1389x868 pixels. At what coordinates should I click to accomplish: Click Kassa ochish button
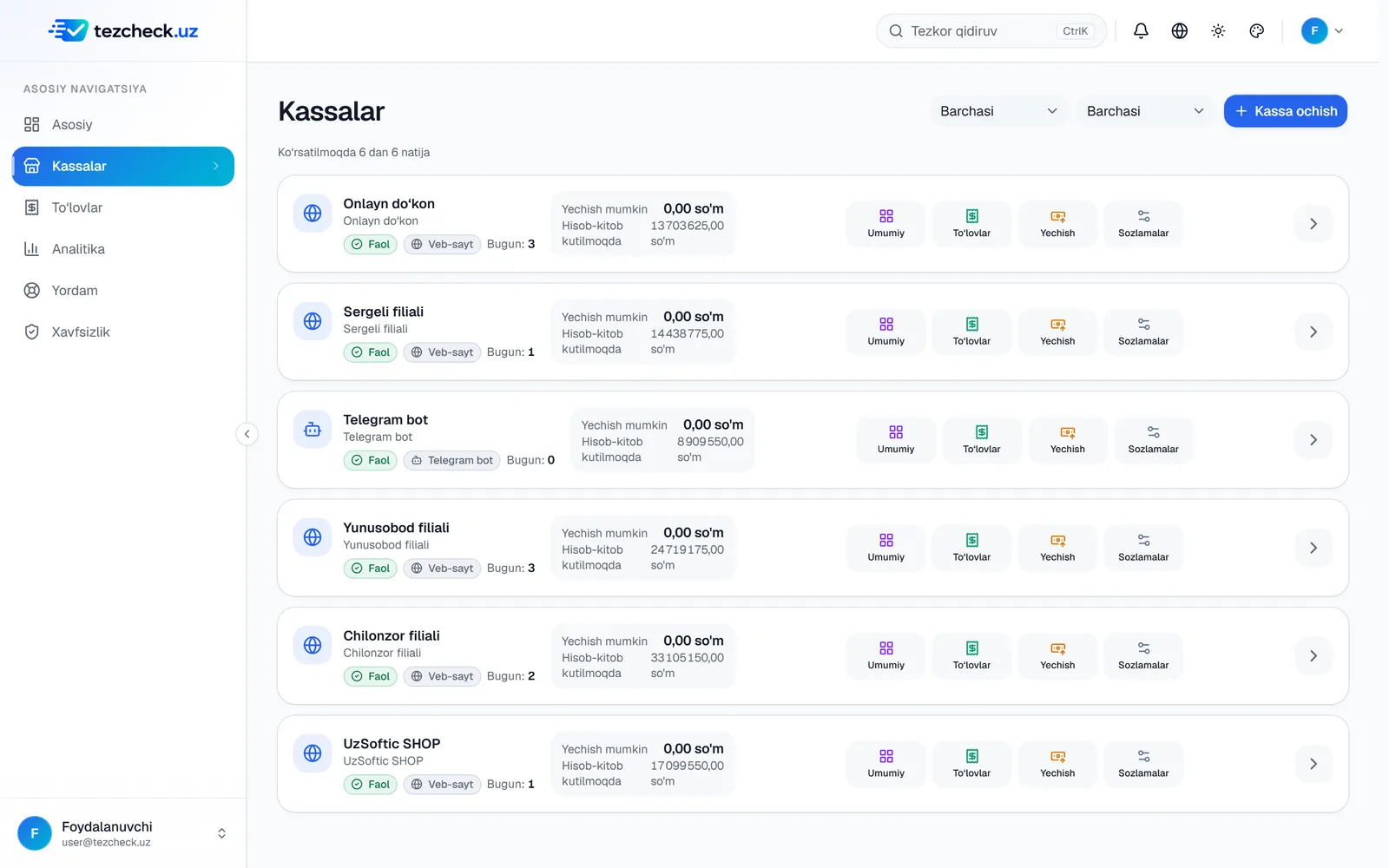pos(1286,111)
